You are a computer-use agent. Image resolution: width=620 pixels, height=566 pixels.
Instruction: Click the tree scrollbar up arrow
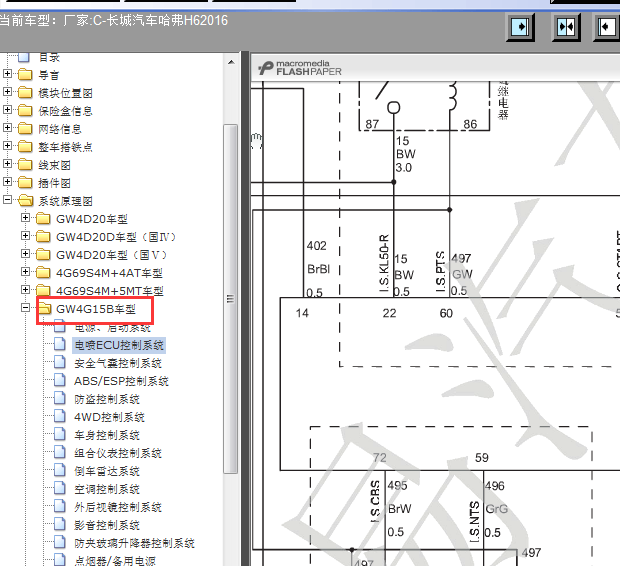[231, 62]
